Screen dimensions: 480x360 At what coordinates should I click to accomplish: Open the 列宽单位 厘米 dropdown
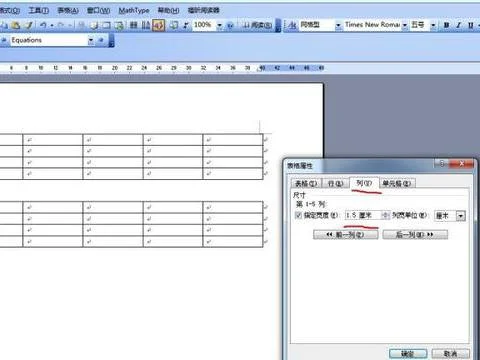coord(461,216)
